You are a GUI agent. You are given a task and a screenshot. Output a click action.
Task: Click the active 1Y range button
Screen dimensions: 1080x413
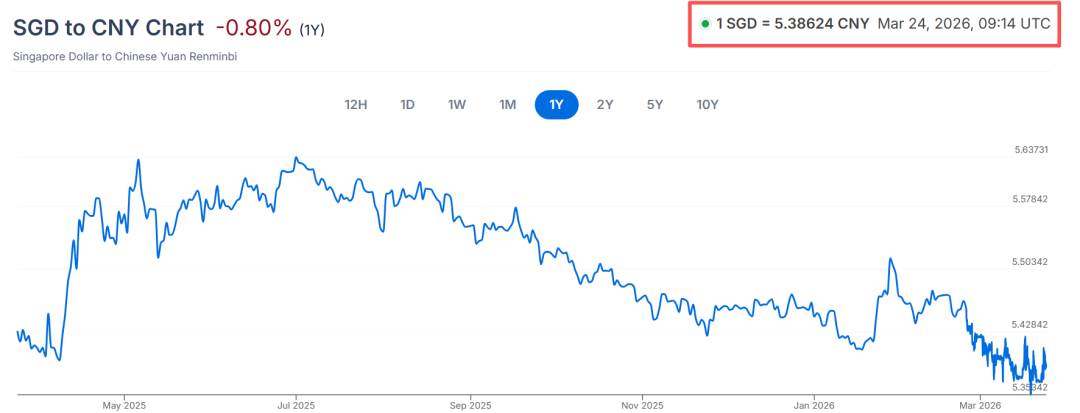(x=556, y=105)
